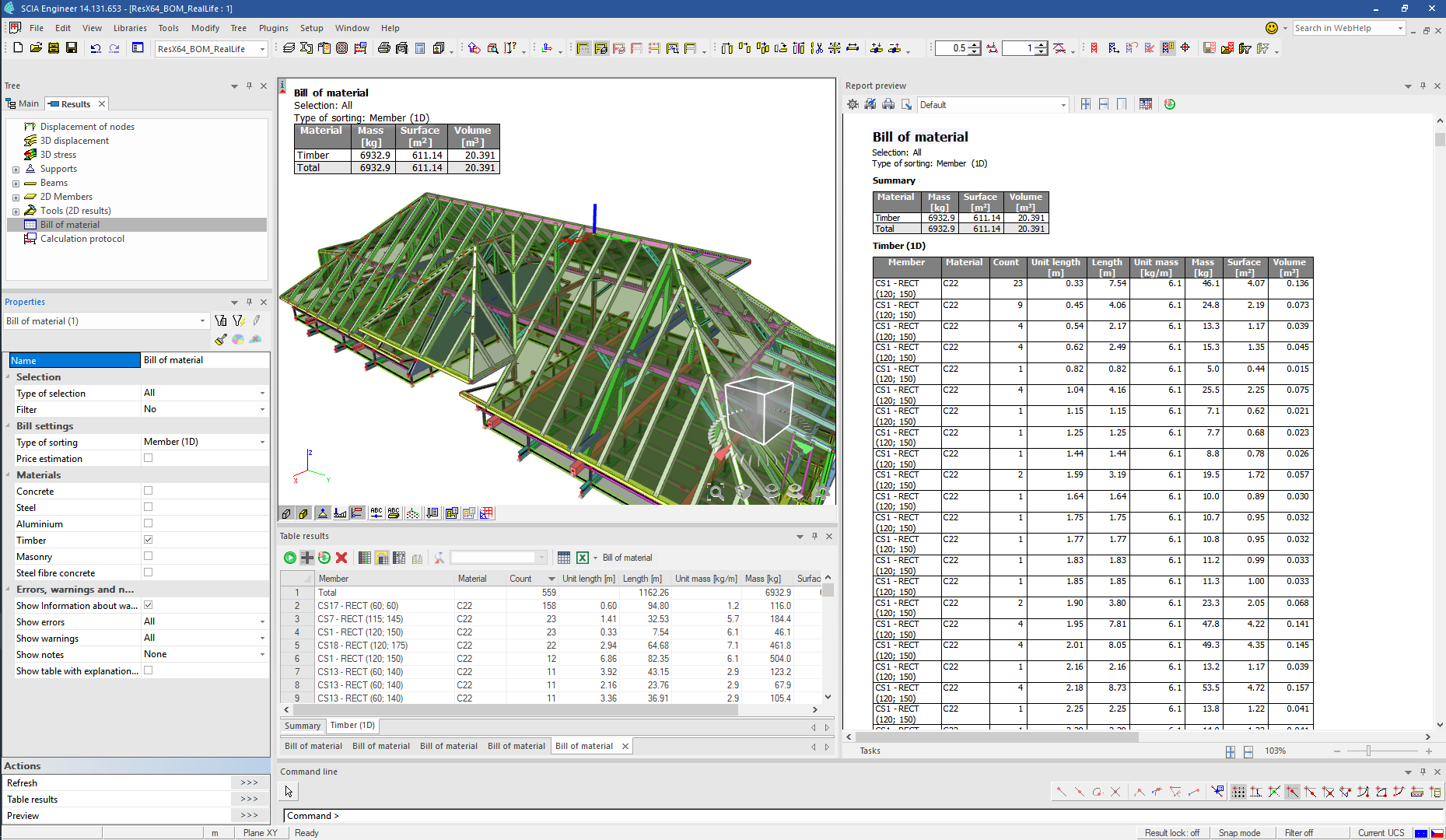Select Calculation protocol in the Results tree

82,239
